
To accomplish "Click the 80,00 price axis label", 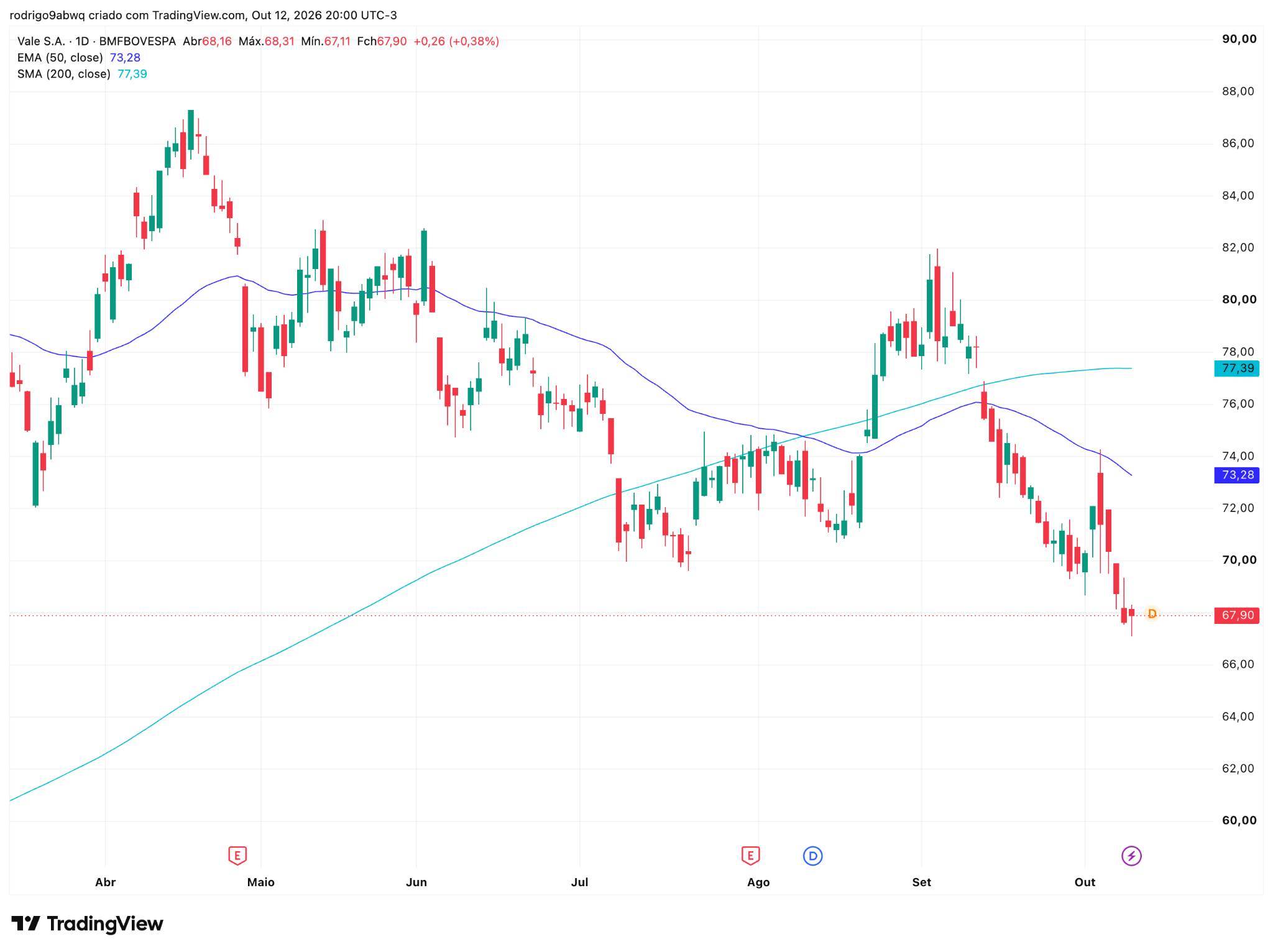I will coord(1239,300).
